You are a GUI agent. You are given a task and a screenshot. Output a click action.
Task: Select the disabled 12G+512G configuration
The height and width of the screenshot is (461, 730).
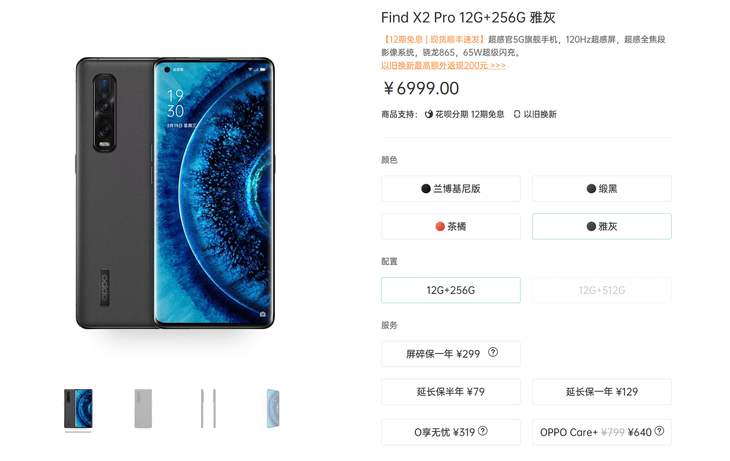click(602, 290)
